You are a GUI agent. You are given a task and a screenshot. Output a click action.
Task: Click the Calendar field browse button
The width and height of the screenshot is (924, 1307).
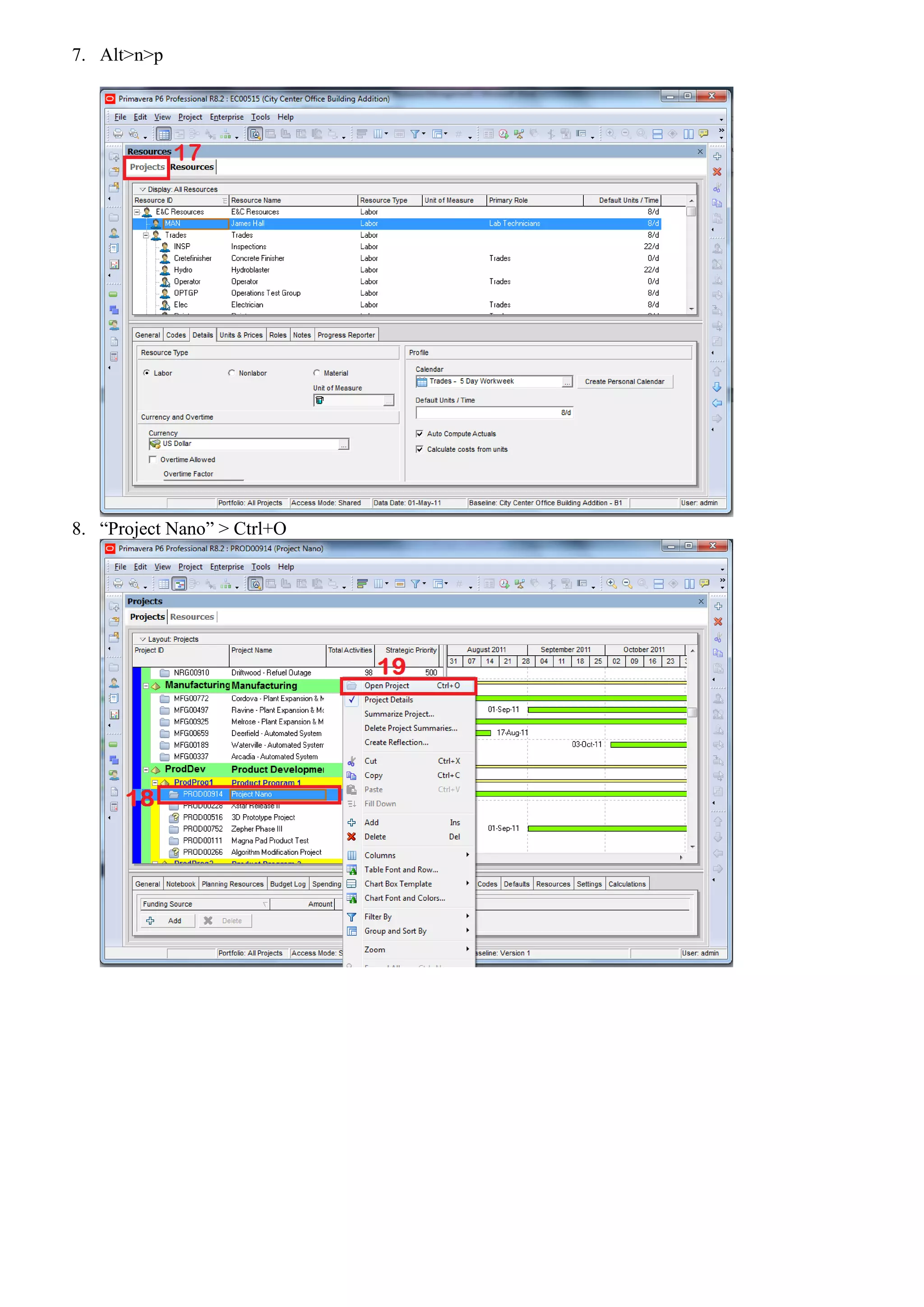pos(567,382)
